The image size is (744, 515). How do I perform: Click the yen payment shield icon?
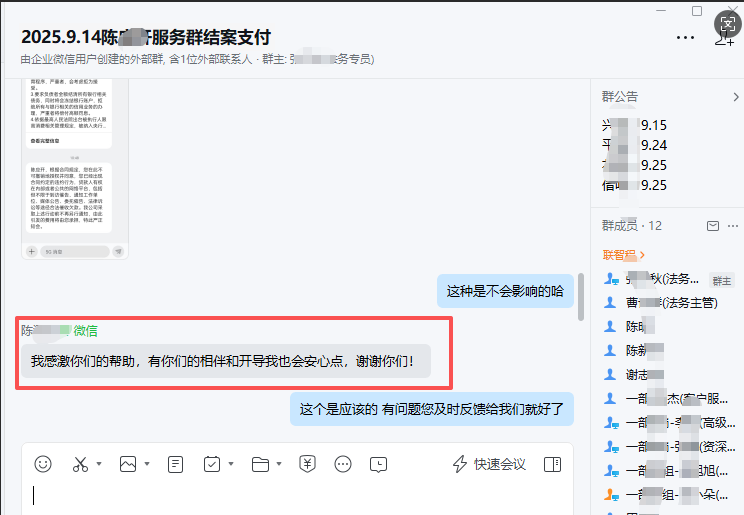point(307,464)
